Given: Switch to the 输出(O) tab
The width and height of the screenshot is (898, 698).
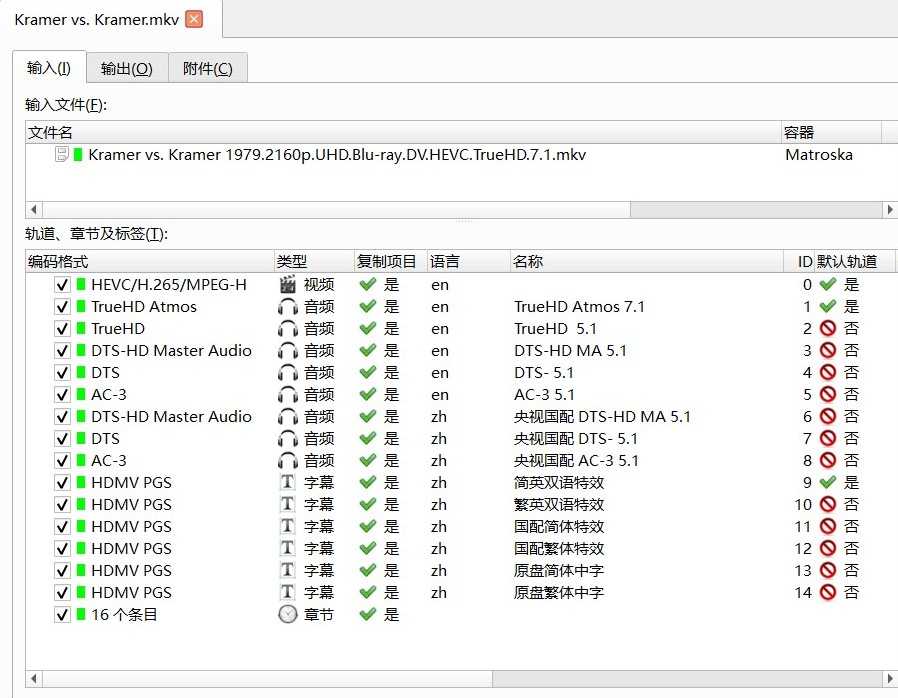Looking at the screenshot, I should point(127,68).
